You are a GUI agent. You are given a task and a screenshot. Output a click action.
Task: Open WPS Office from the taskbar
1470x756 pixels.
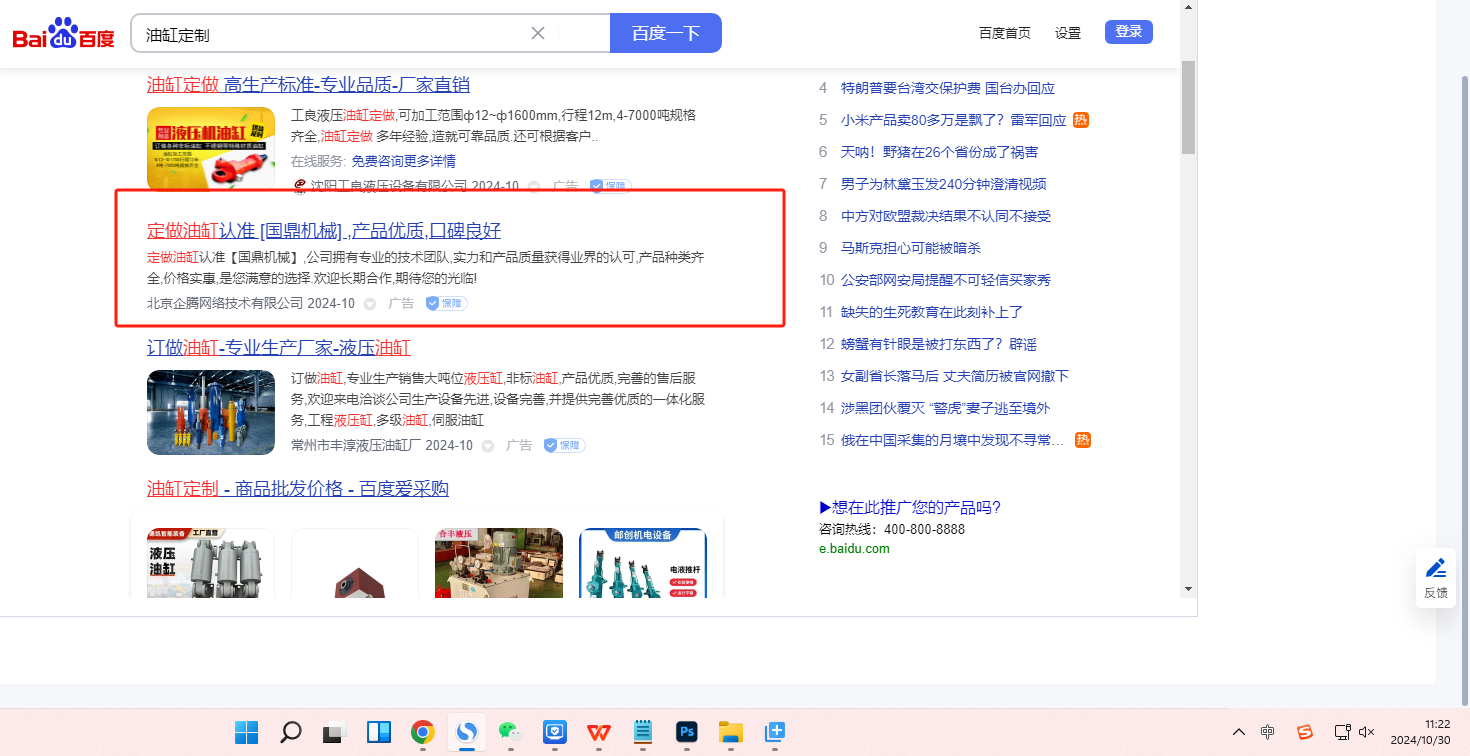598,732
